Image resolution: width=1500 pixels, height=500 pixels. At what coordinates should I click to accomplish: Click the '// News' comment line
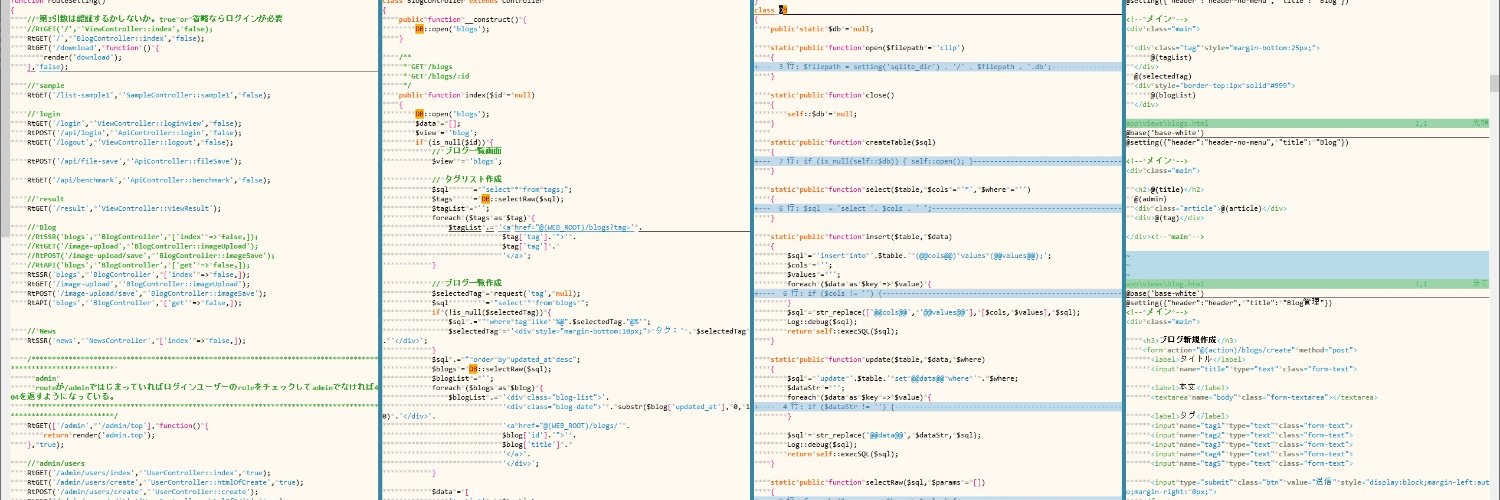click(44, 332)
